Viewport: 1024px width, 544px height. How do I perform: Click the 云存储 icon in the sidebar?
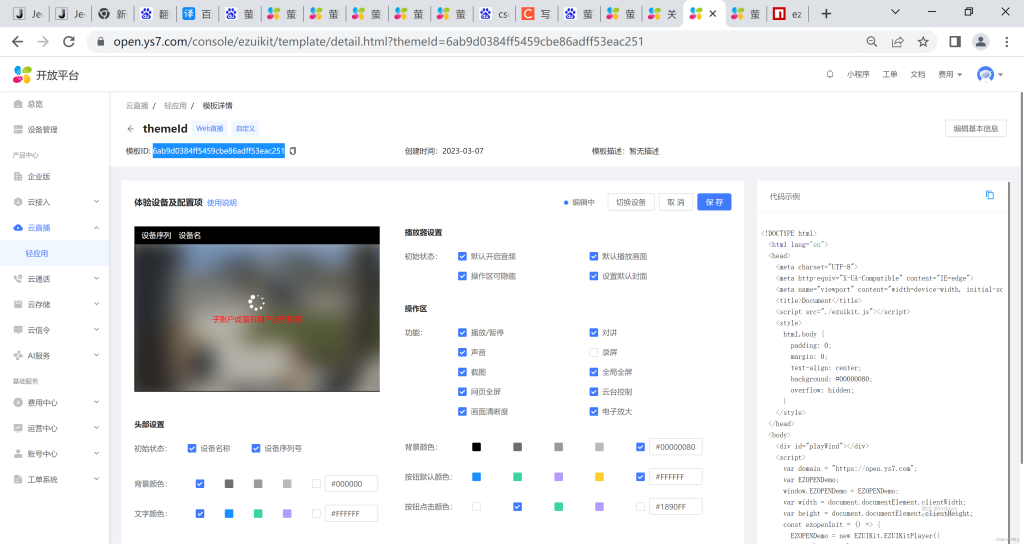click(18, 304)
